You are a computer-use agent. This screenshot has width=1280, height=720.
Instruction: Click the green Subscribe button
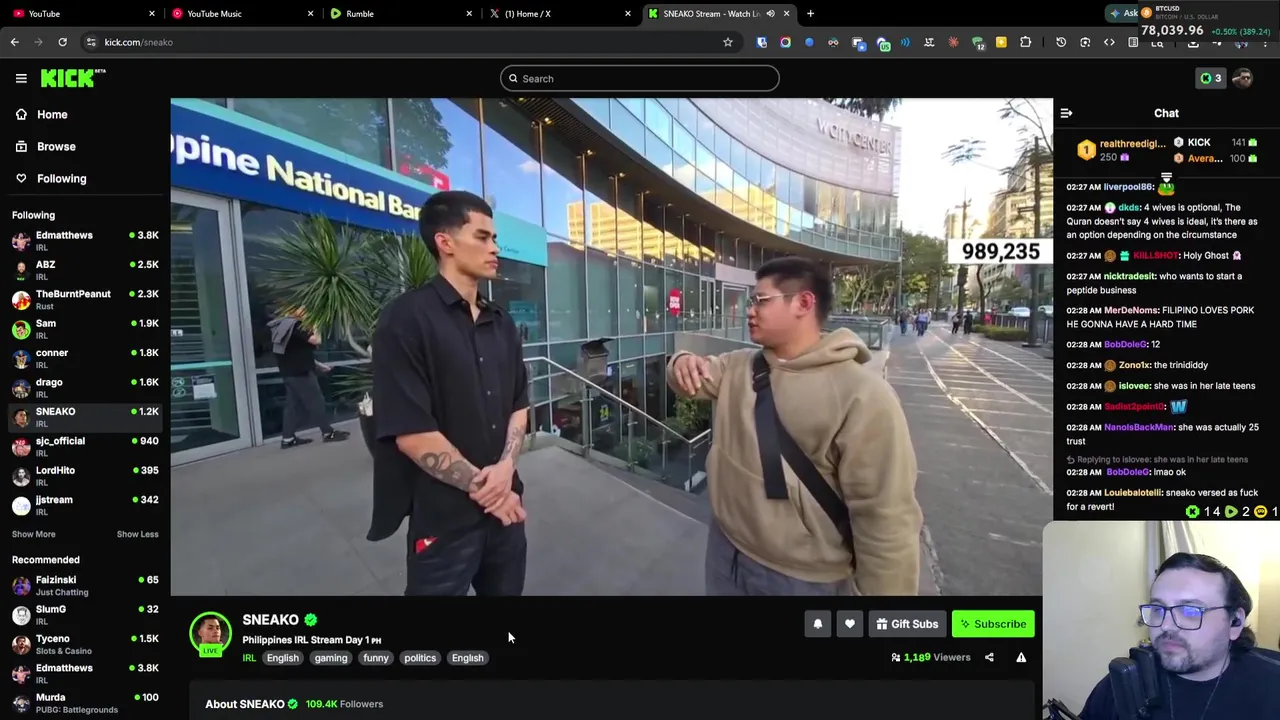(x=993, y=624)
